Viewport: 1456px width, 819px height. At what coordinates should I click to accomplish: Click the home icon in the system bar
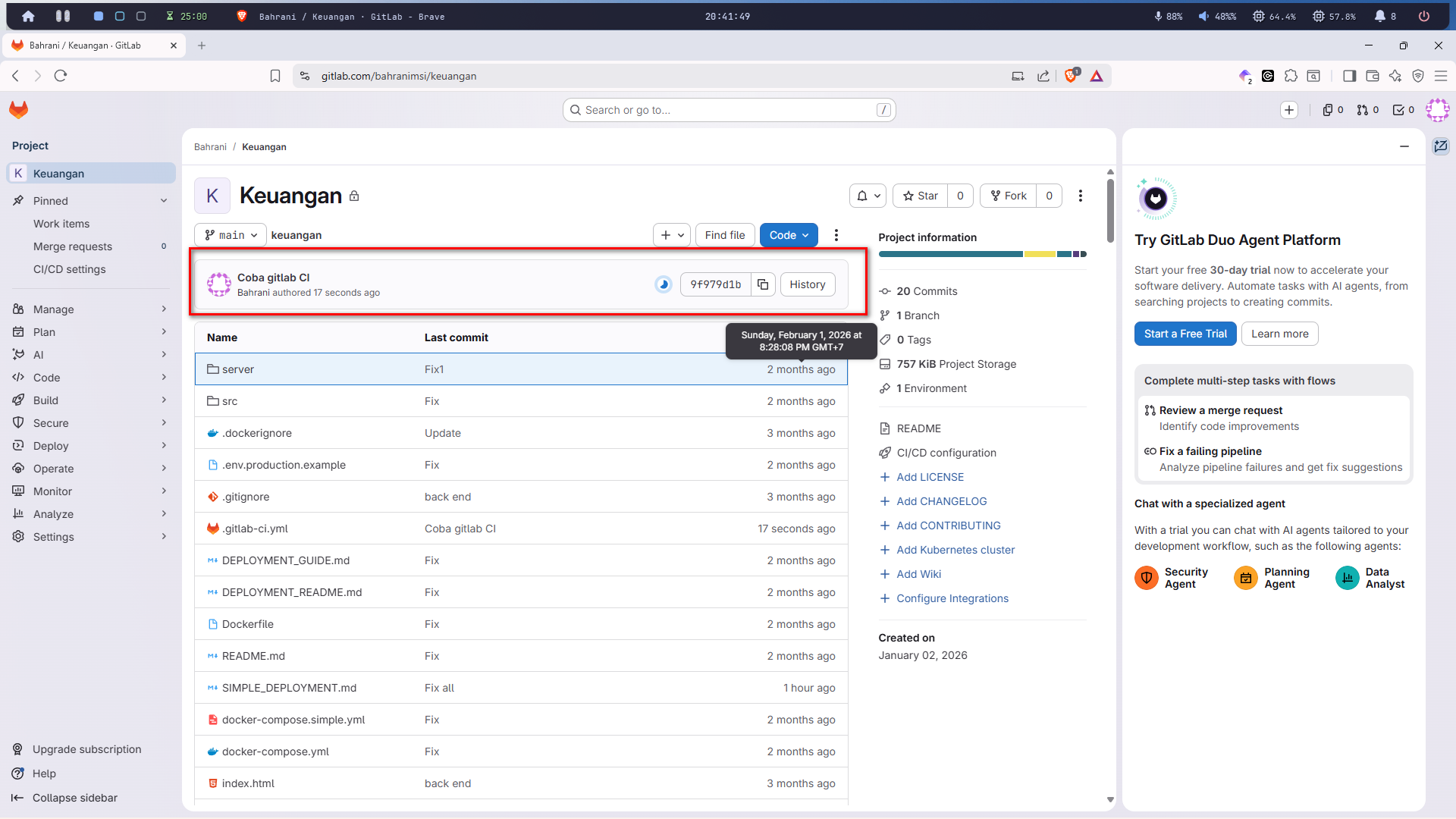pyautogui.click(x=28, y=16)
